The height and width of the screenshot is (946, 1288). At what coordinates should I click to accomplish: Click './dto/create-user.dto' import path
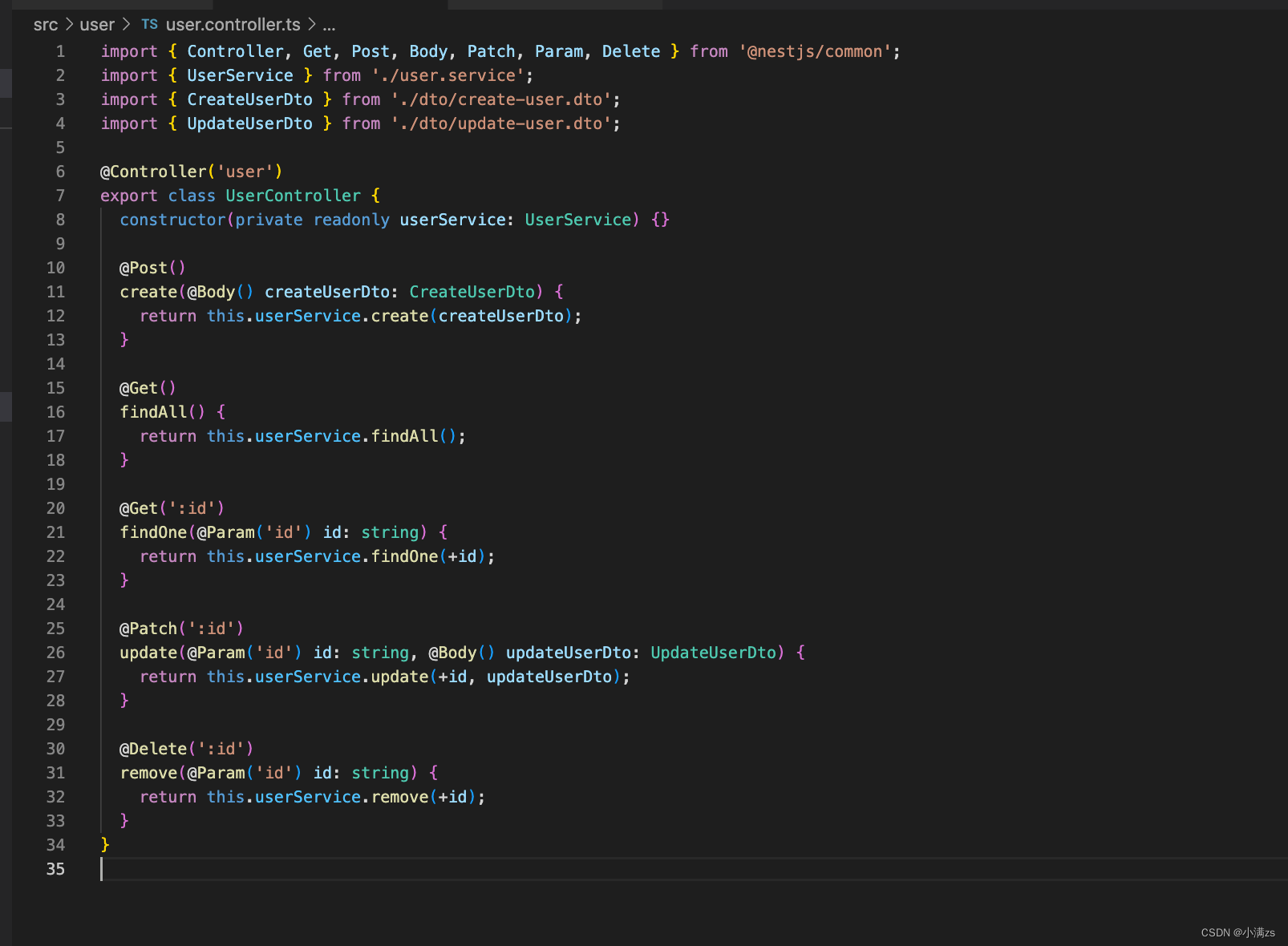(501, 99)
